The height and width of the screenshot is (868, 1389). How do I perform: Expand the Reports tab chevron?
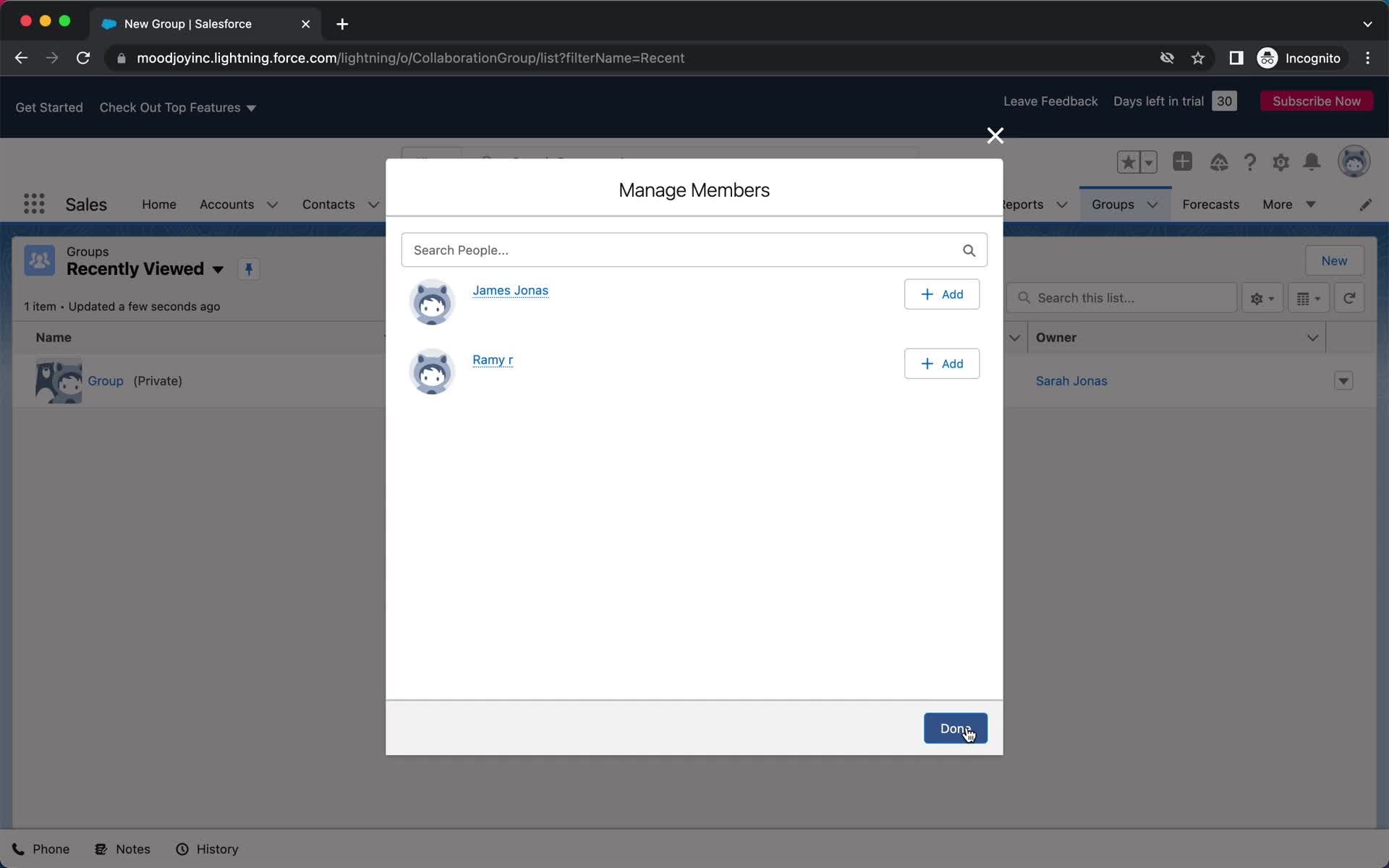(x=1061, y=205)
